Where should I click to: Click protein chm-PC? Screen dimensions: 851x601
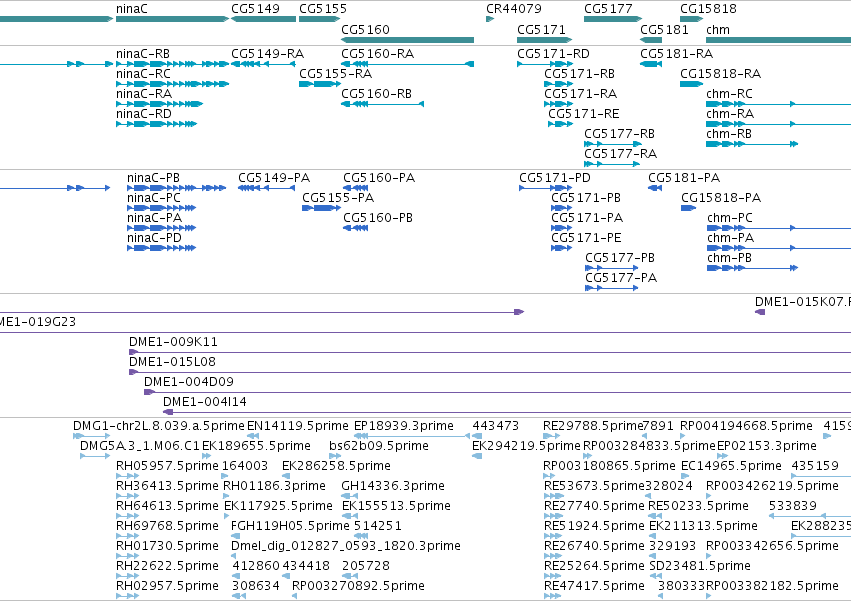click(x=729, y=218)
